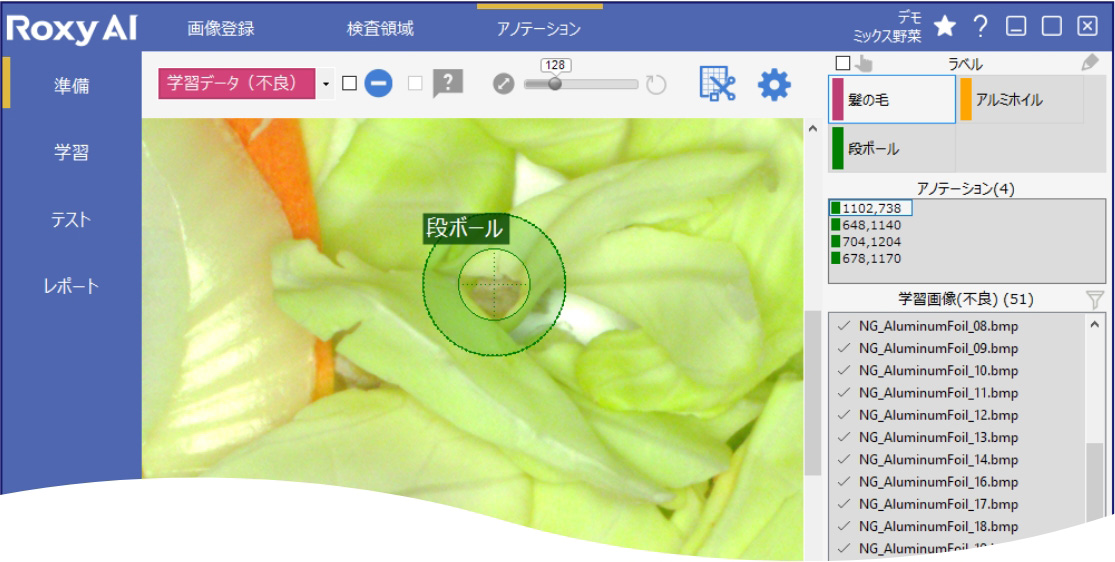Click the annotation size circle icon
Image resolution: width=1115 pixels, height=562 pixels.
point(503,84)
